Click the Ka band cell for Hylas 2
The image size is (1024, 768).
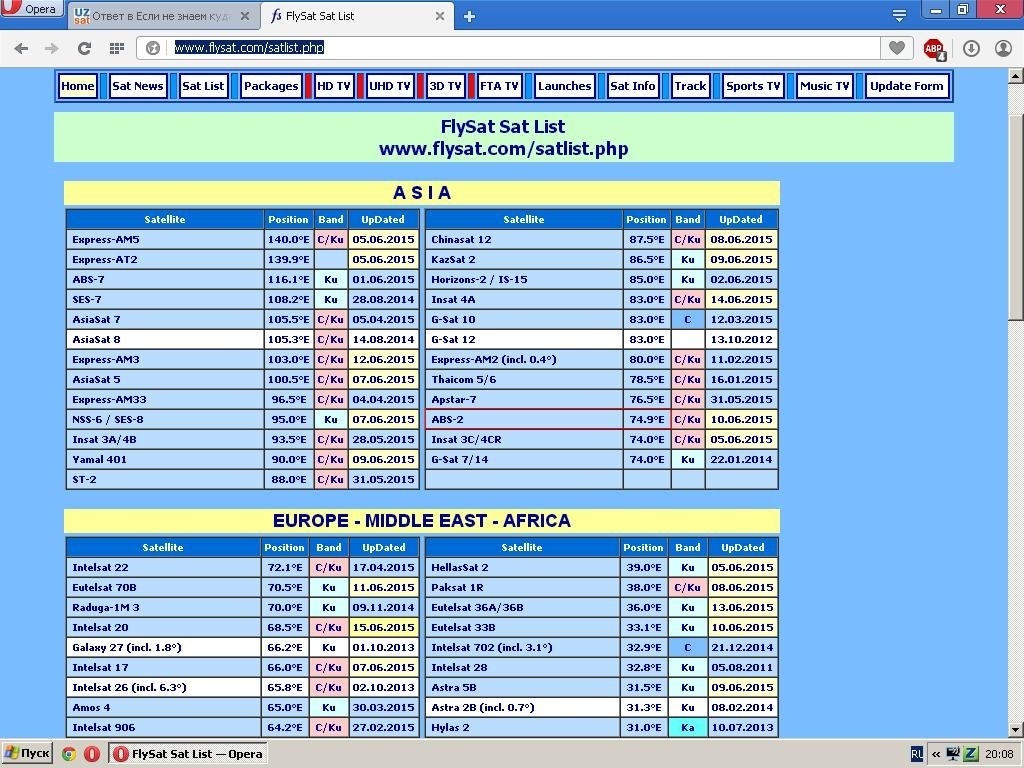pyautogui.click(x=688, y=728)
